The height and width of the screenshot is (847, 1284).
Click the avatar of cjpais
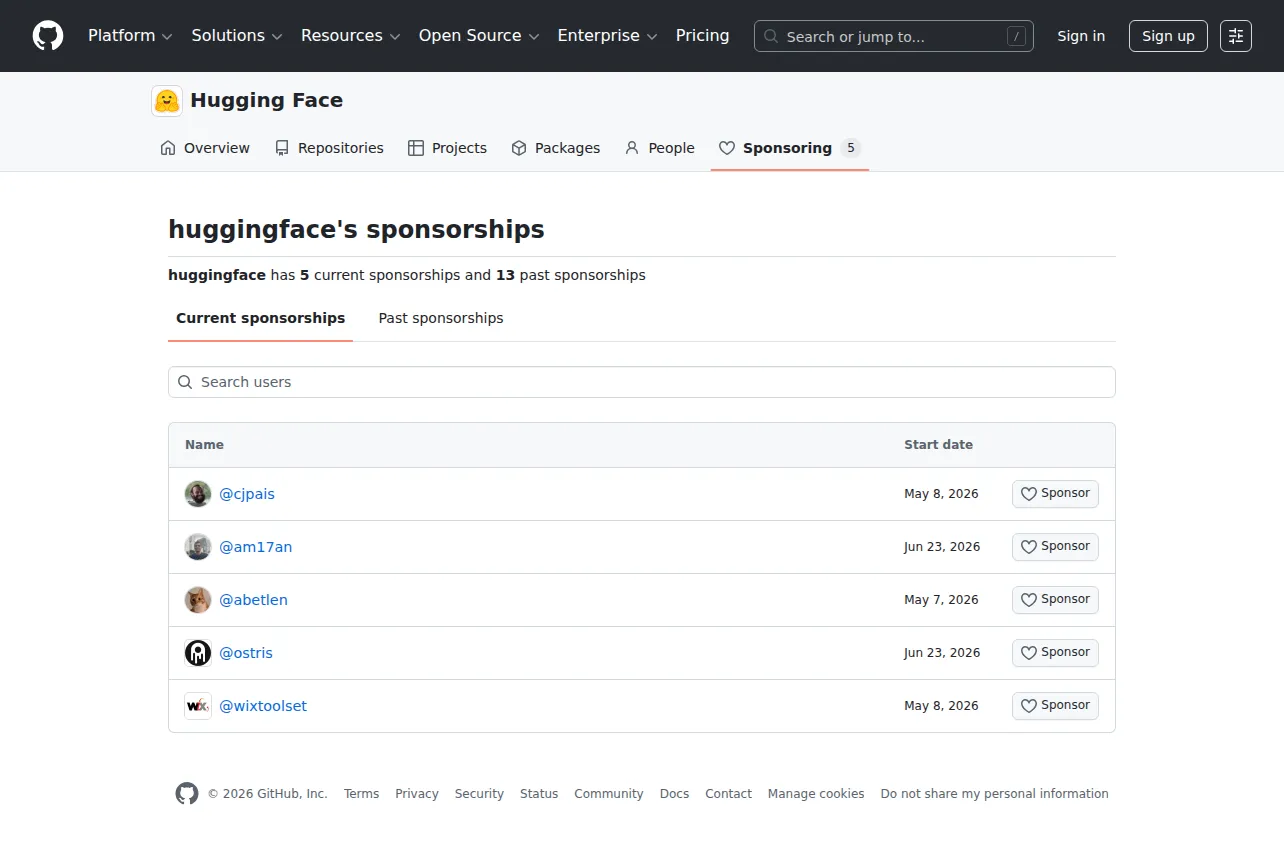198,494
